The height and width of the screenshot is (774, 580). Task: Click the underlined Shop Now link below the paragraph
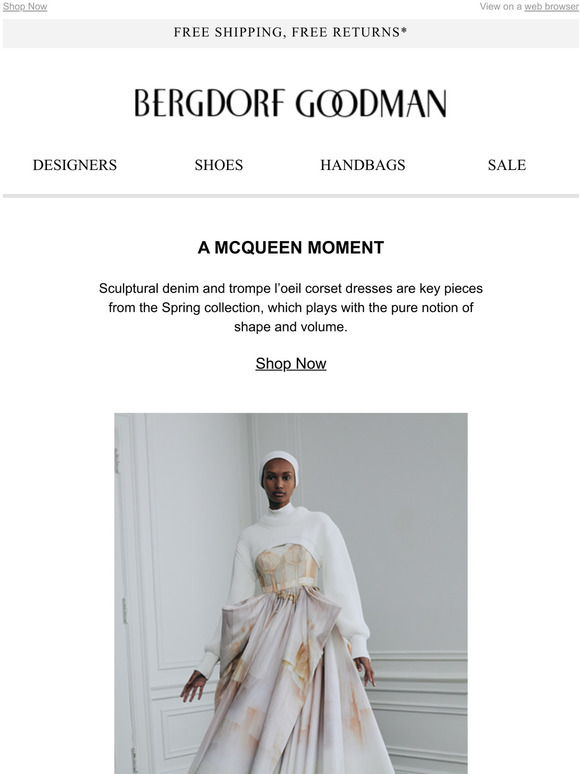click(291, 364)
